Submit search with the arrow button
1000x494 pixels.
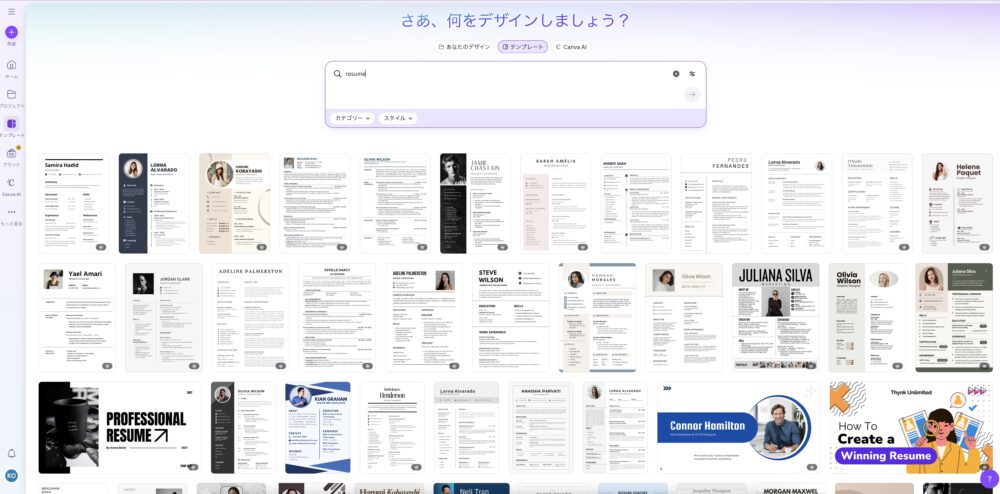coord(691,94)
